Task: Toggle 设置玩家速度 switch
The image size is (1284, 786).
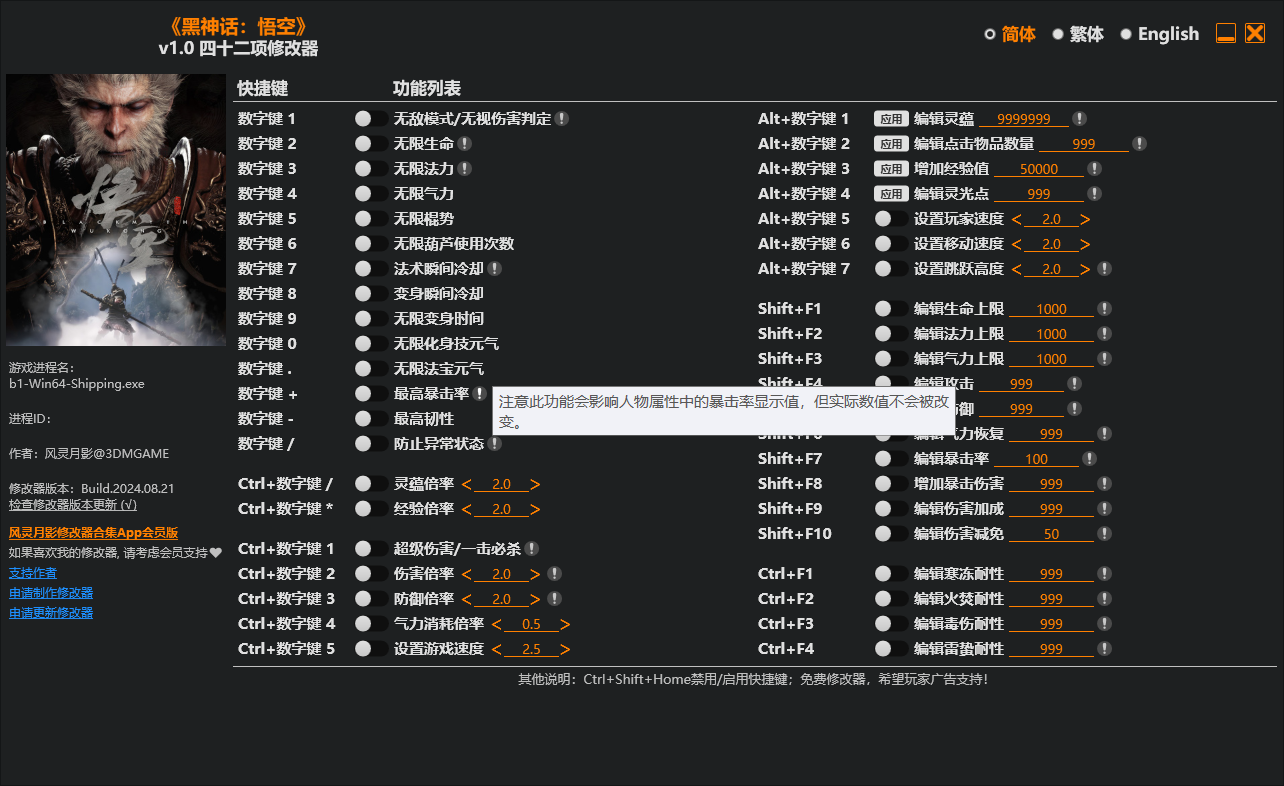Action: click(891, 219)
